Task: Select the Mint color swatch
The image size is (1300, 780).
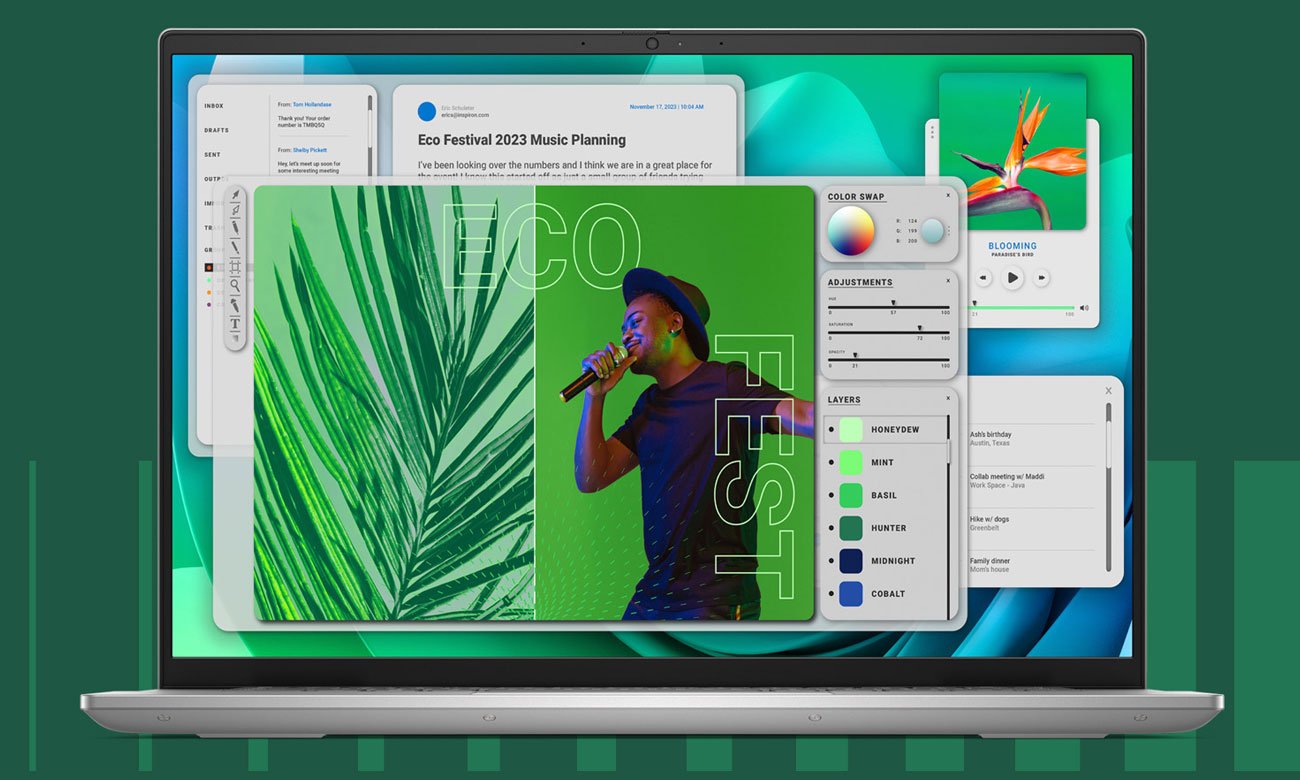Action: pyautogui.click(x=851, y=462)
